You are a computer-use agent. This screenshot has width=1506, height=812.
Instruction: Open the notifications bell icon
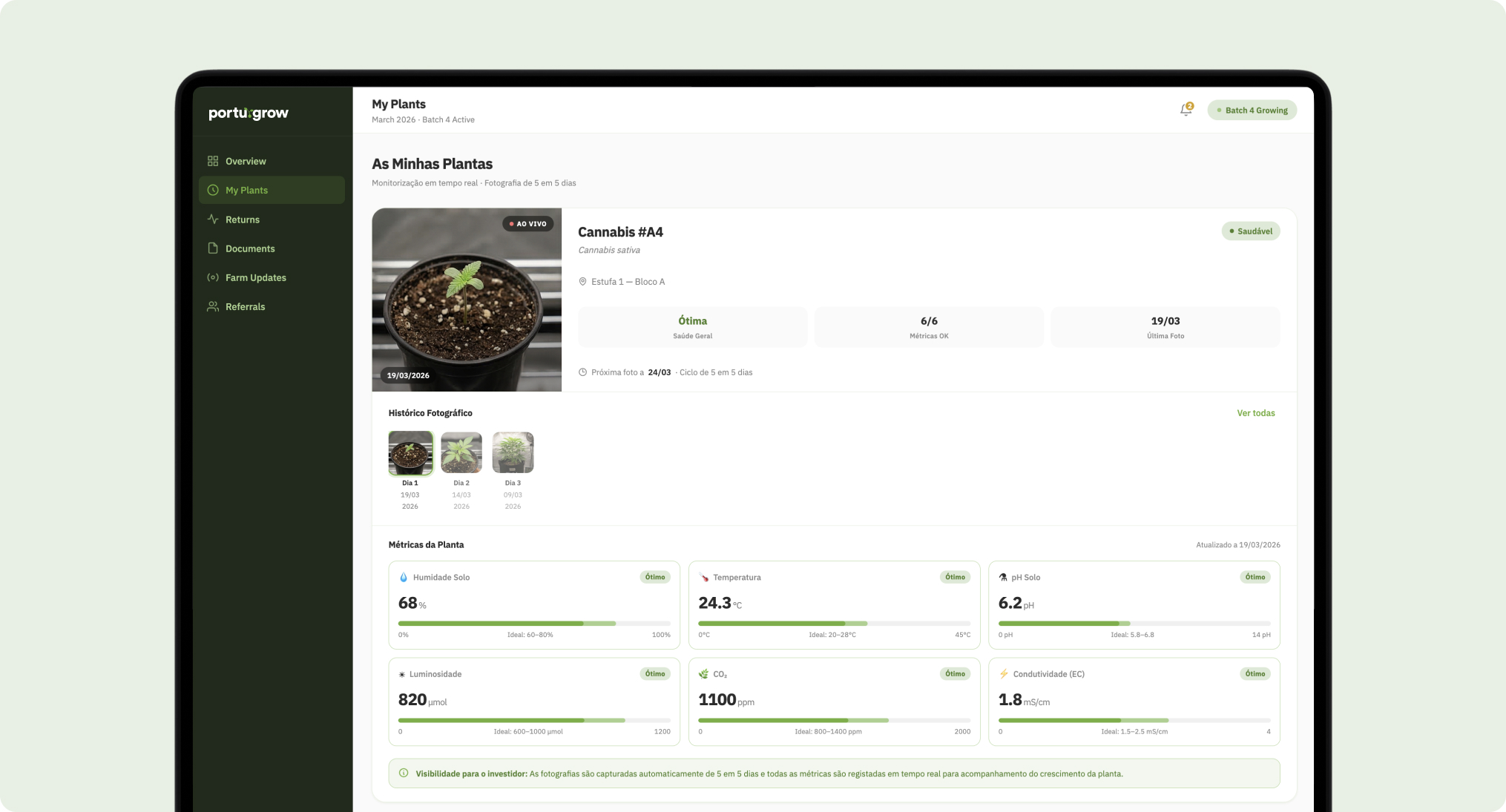[x=1186, y=109]
